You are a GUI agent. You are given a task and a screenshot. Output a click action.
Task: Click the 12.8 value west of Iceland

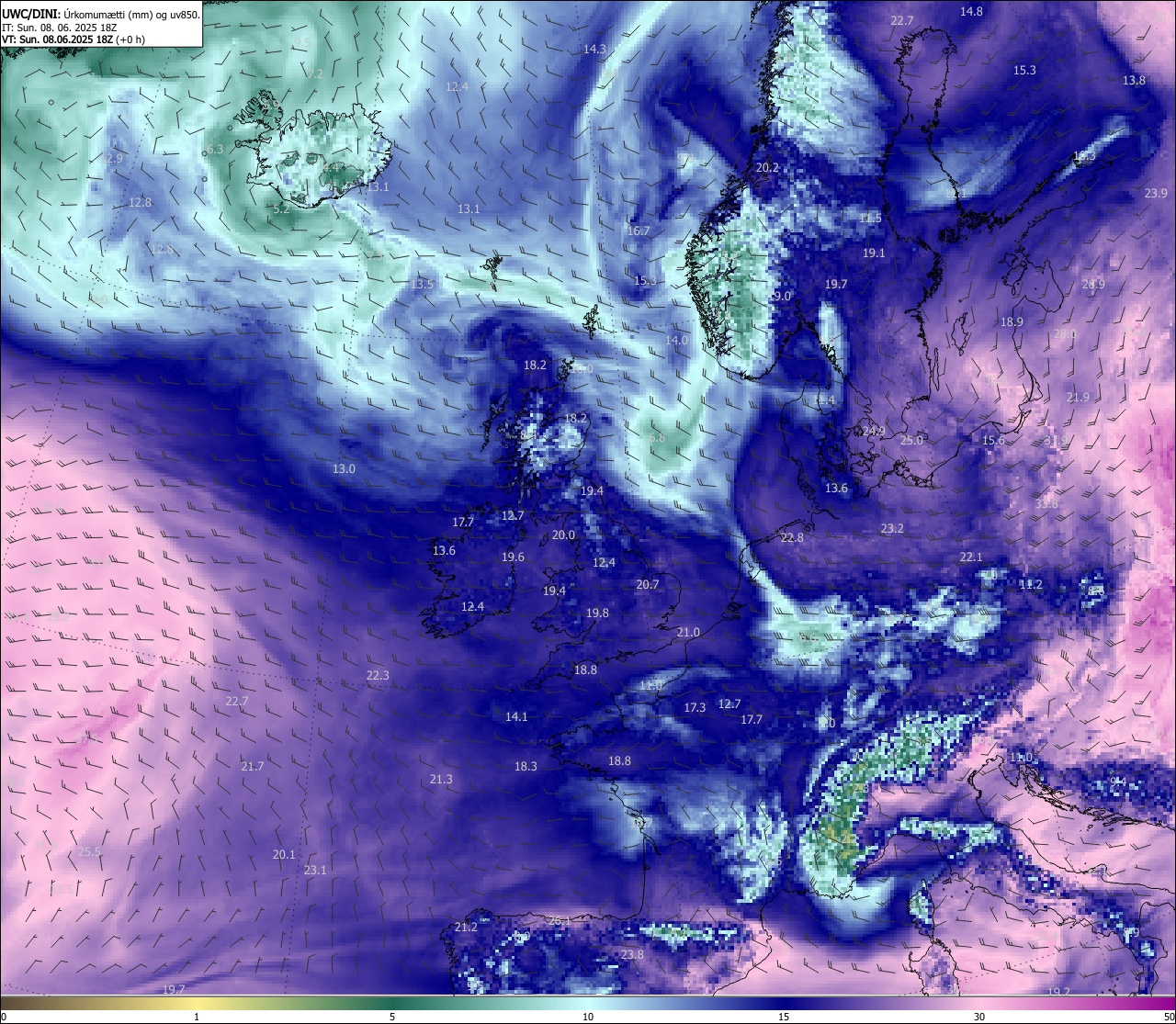coord(140,202)
